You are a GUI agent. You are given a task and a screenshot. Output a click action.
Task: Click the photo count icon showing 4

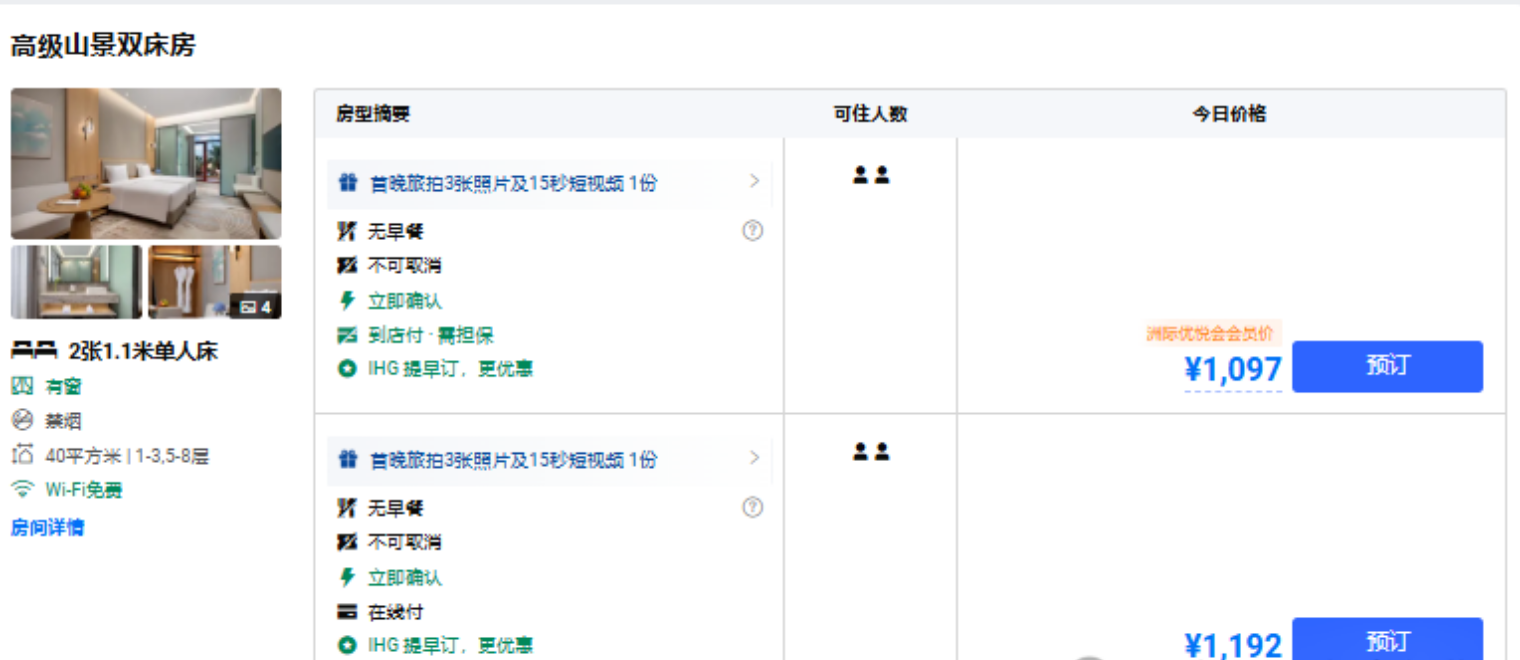point(257,307)
